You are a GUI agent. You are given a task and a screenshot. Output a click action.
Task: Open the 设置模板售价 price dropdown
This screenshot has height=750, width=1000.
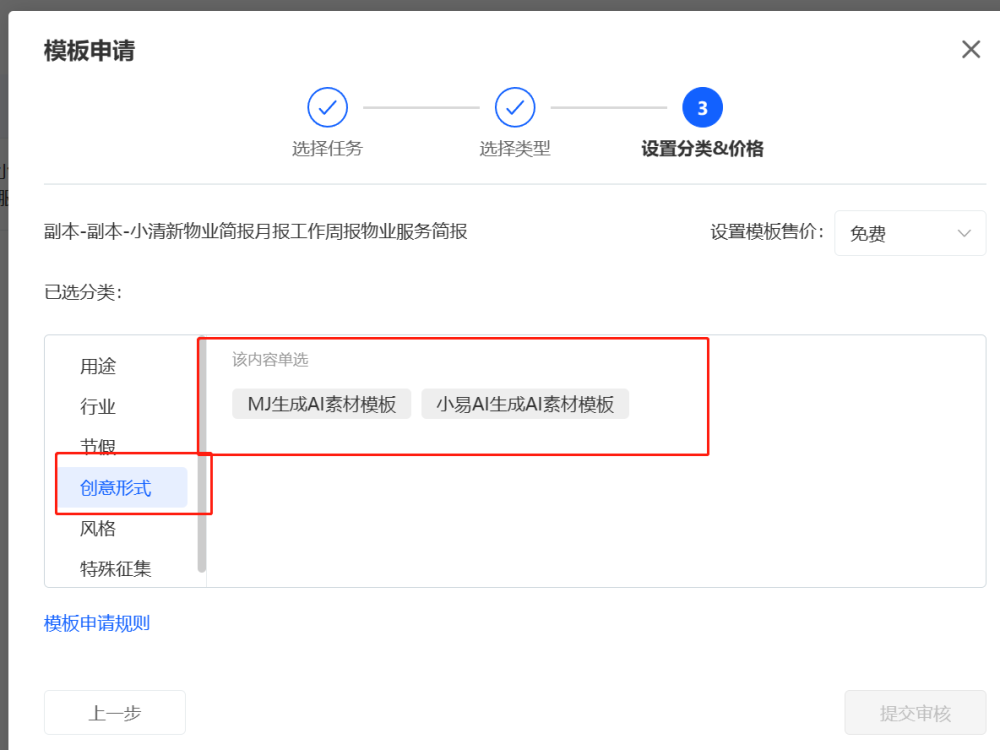pyautogui.click(x=909, y=234)
